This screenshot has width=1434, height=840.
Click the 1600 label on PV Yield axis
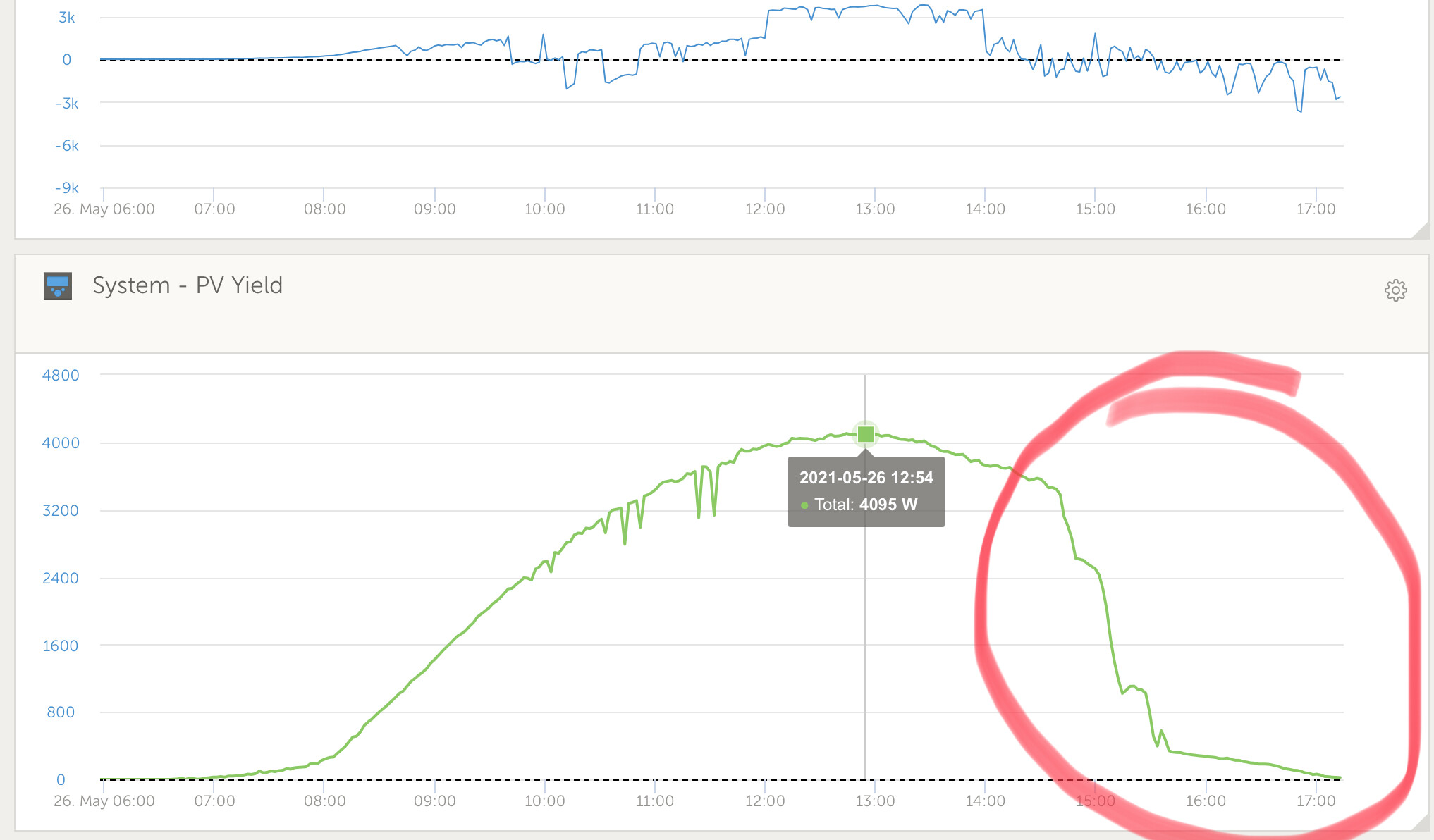click(x=61, y=646)
